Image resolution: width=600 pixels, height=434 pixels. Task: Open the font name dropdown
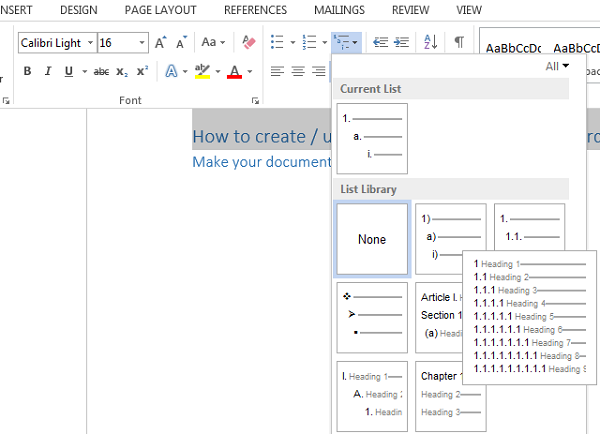click(90, 43)
